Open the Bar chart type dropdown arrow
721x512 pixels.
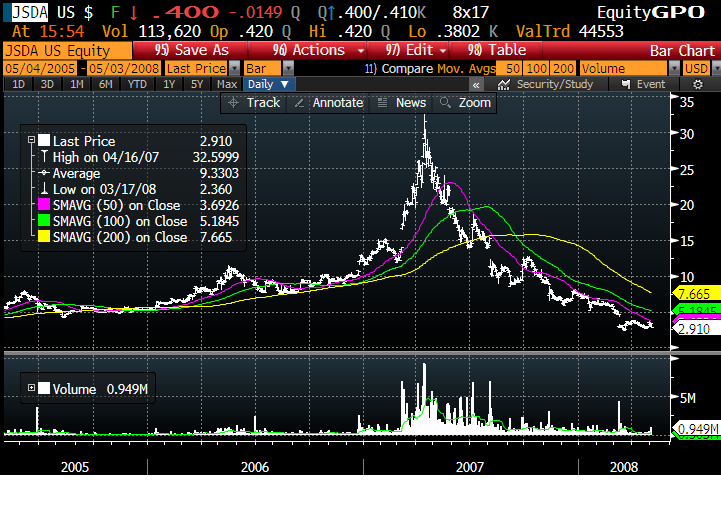coord(288,69)
